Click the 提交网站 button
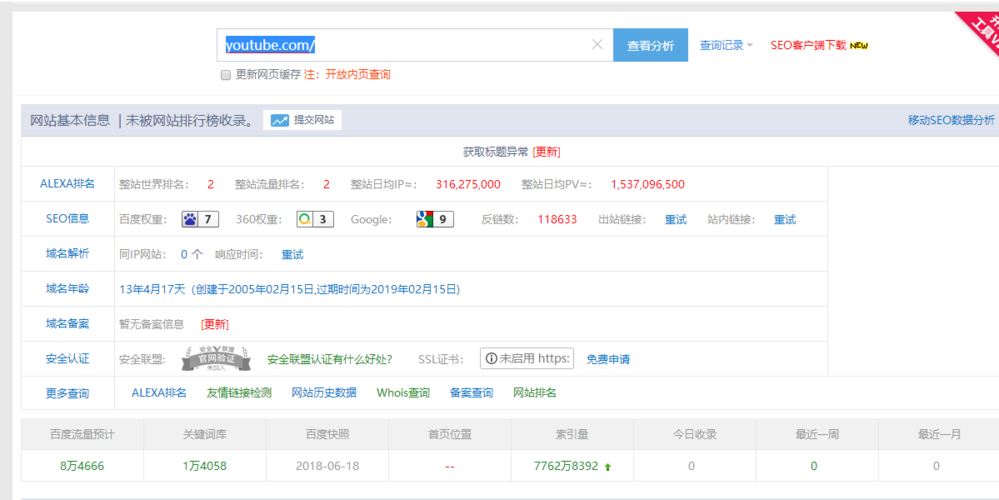The height and width of the screenshot is (500, 999). pos(303,120)
